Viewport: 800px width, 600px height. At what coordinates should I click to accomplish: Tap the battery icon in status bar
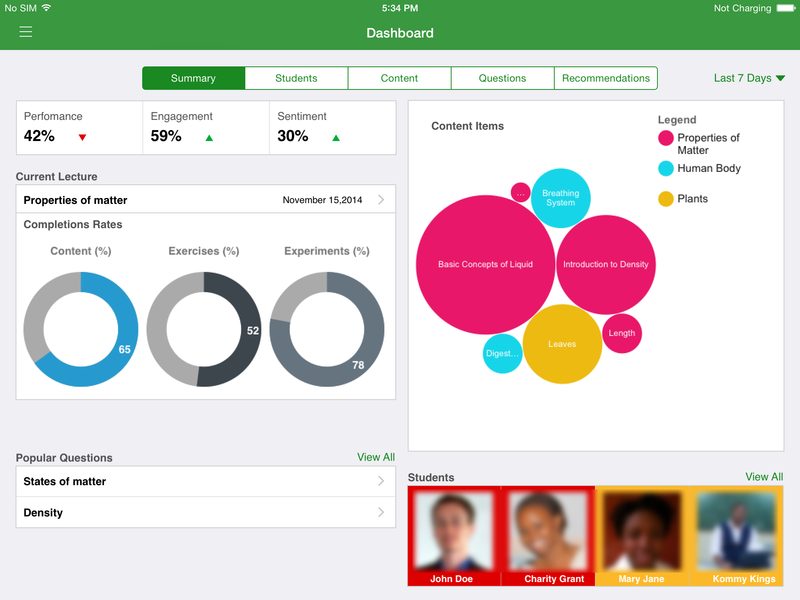point(786,8)
